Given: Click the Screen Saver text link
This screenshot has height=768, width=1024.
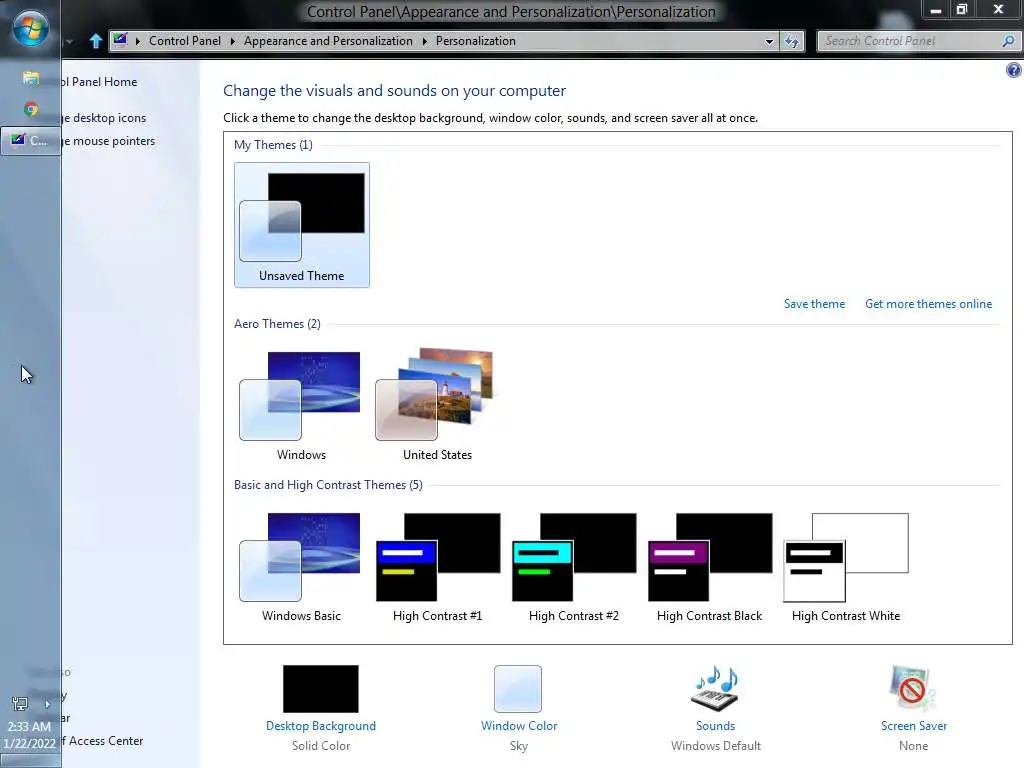Looking at the screenshot, I should [913, 726].
